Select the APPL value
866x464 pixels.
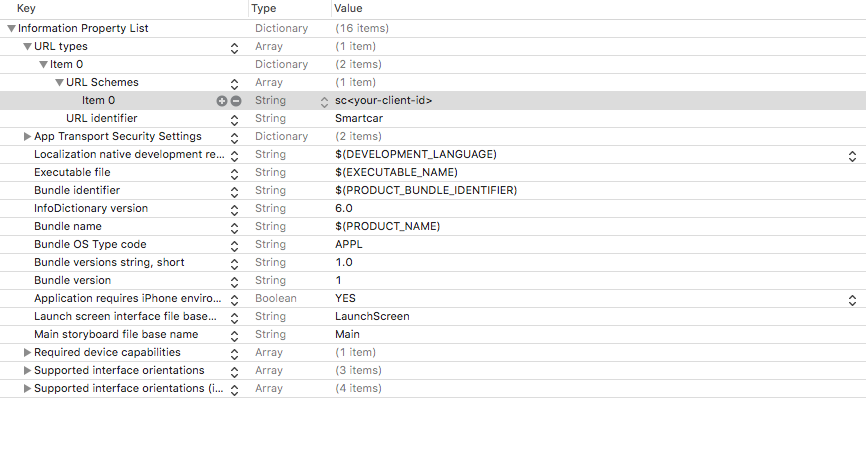click(x=348, y=244)
